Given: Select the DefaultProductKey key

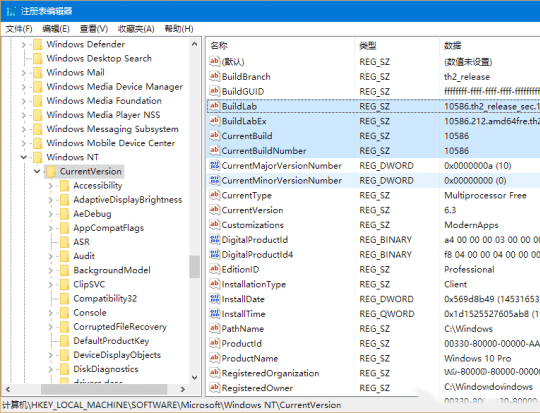Looking at the screenshot, I should tap(111, 341).
